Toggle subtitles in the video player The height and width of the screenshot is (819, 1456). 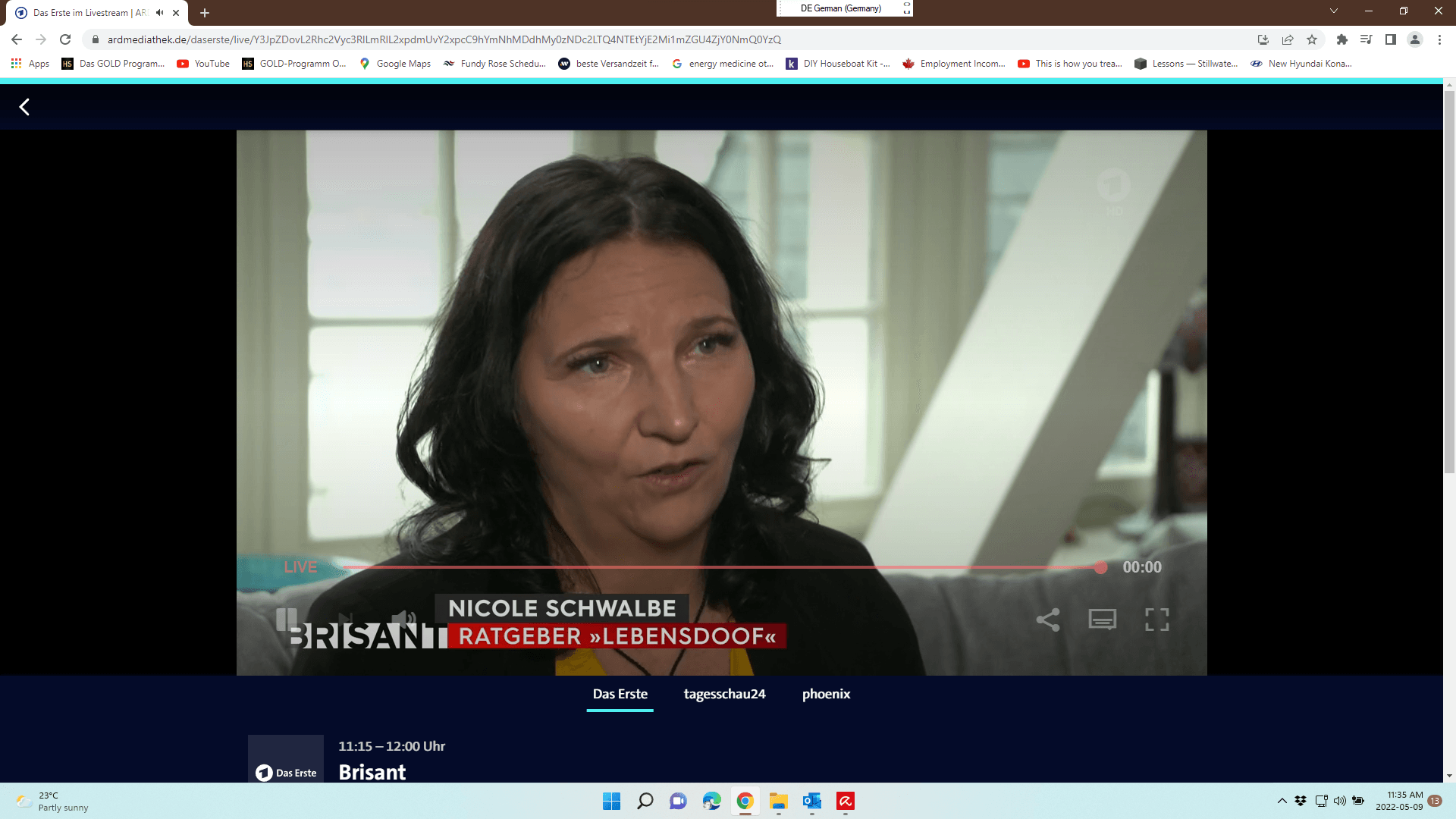coord(1102,620)
